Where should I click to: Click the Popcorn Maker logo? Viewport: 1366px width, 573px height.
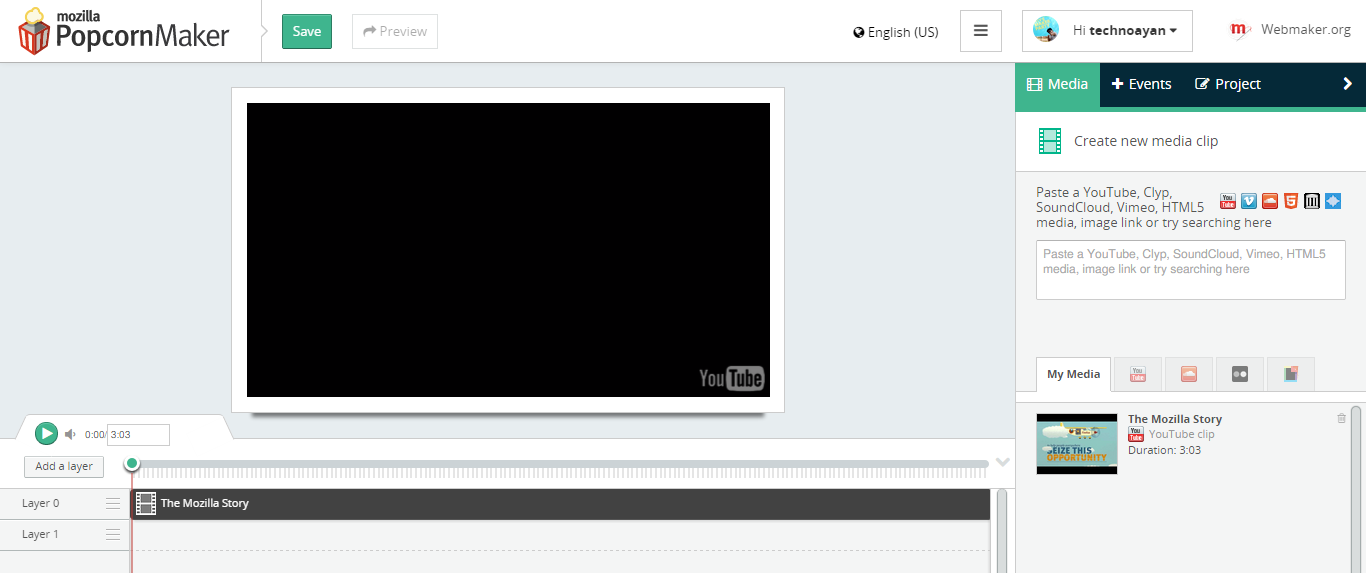click(x=124, y=31)
